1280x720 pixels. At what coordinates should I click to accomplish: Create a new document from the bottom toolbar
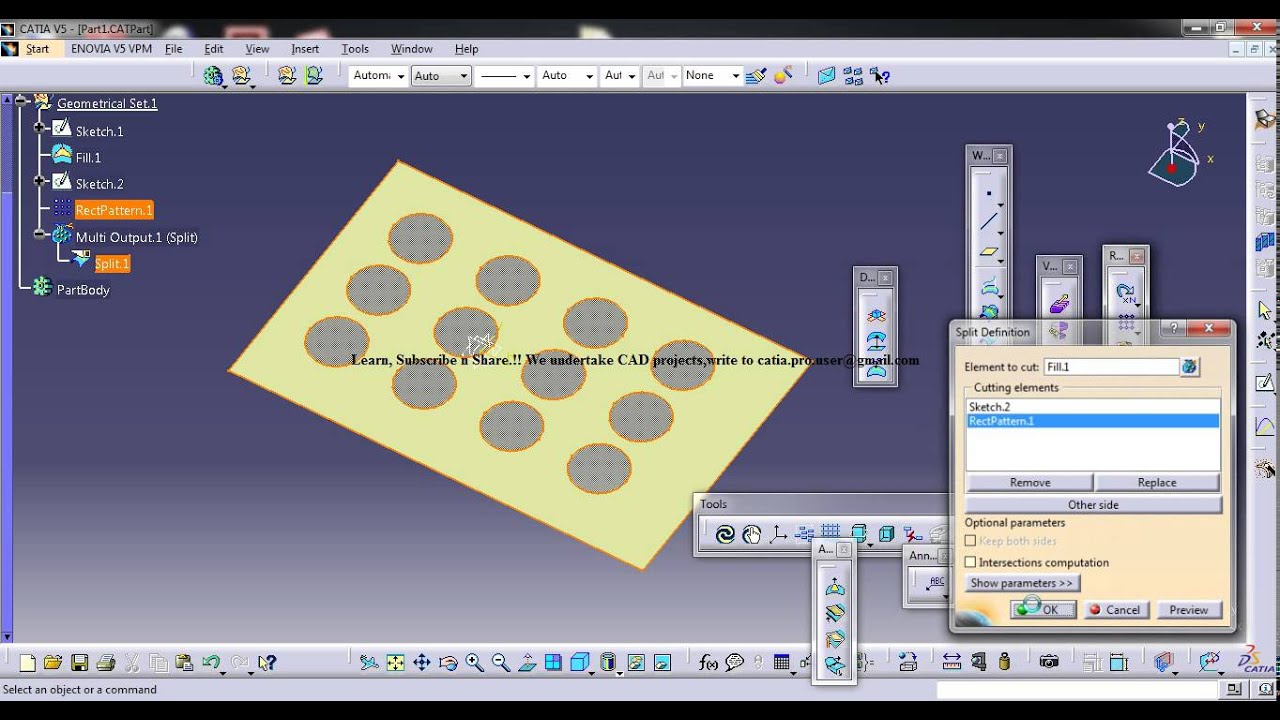pyautogui.click(x=27, y=662)
